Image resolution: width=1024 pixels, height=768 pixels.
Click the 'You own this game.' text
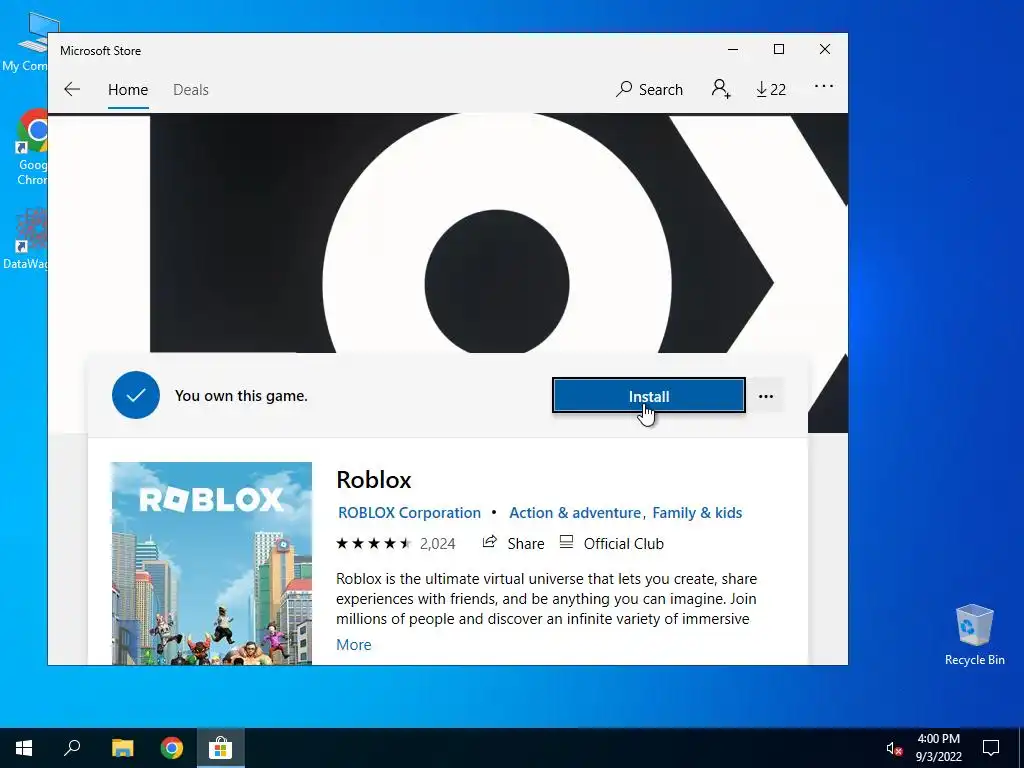coord(241,396)
